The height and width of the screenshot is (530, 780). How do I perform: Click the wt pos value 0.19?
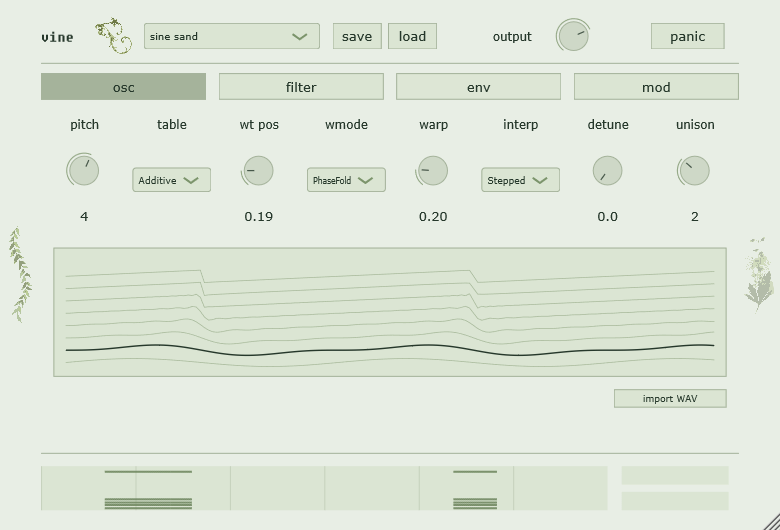[259, 216]
